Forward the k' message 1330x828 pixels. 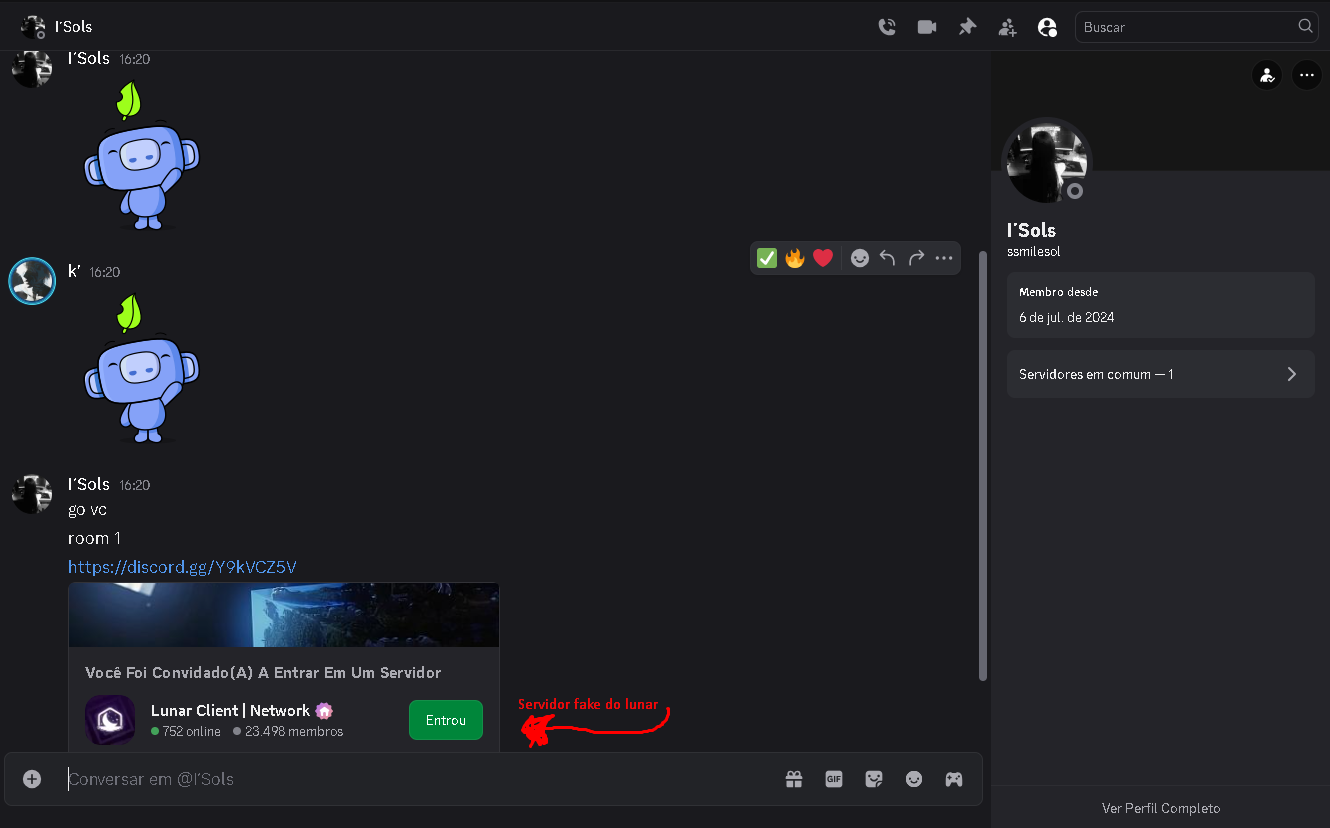(x=916, y=258)
